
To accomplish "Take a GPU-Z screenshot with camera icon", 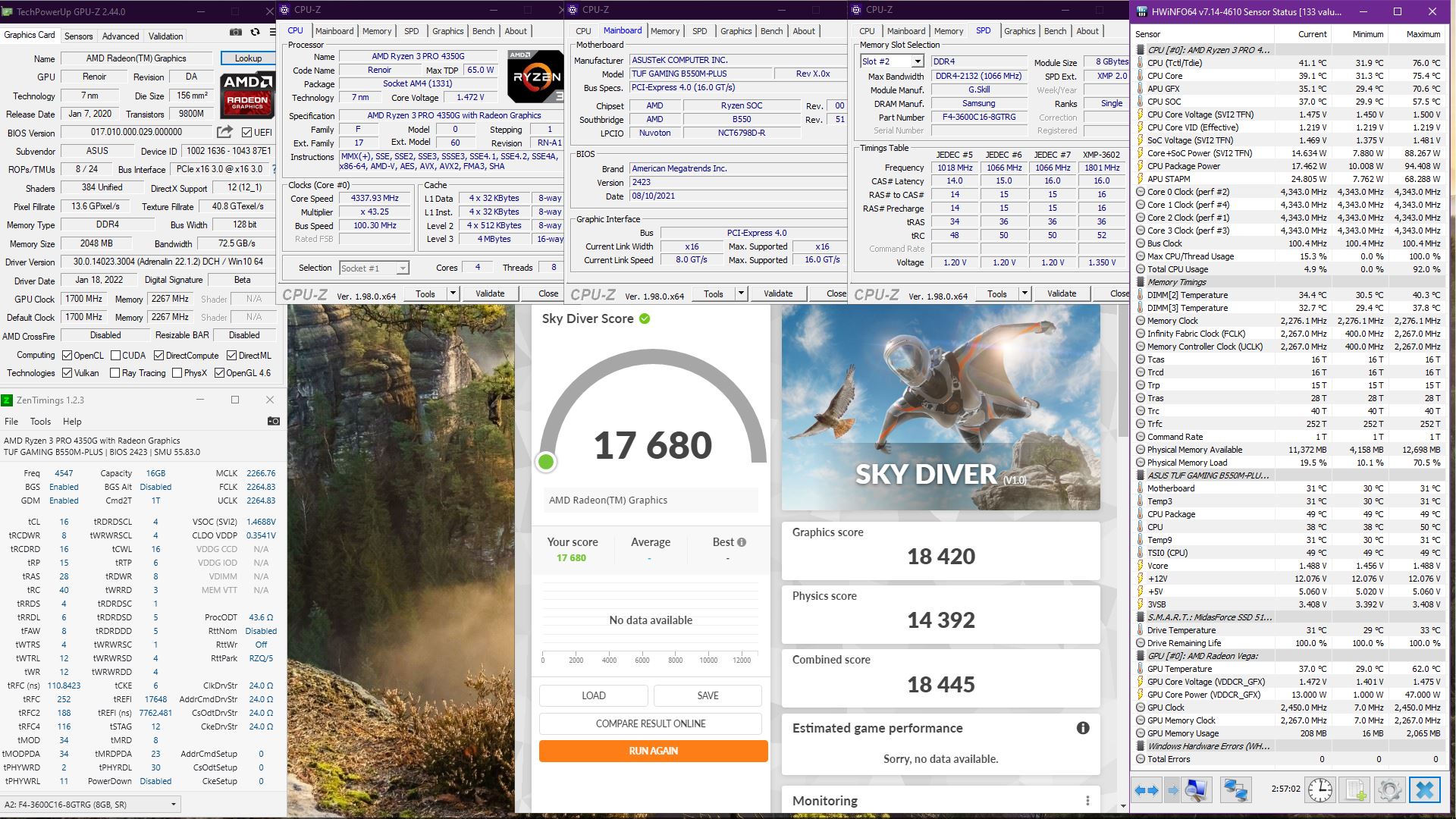I will coord(236,32).
